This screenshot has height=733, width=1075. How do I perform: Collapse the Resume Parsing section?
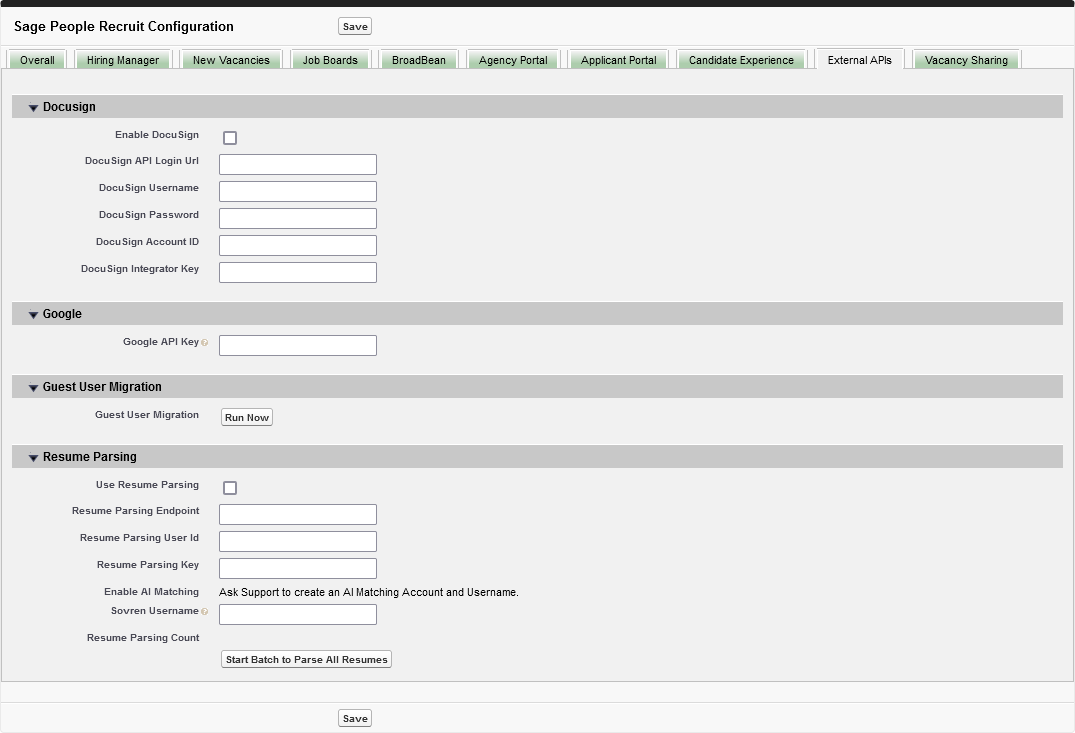(x=33, y=458)
